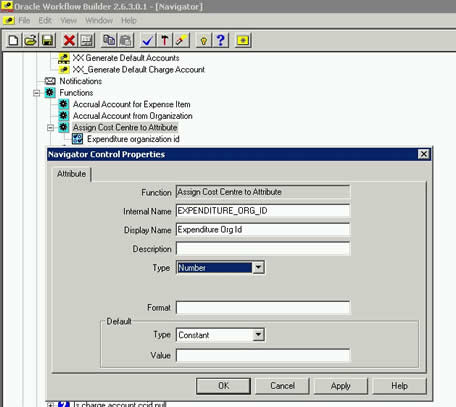
Task: Select Accrual Account for Expense Item row
Action: [x=132, y=104]
